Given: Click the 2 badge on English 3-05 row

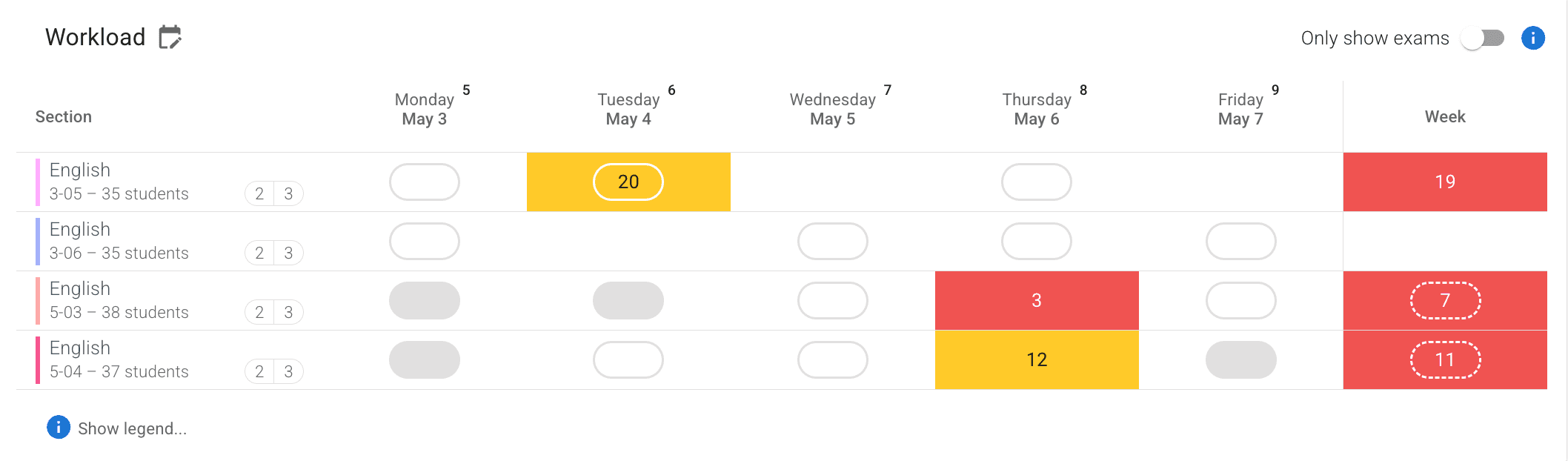Looking at the screenshot, I should click(259, 193).
